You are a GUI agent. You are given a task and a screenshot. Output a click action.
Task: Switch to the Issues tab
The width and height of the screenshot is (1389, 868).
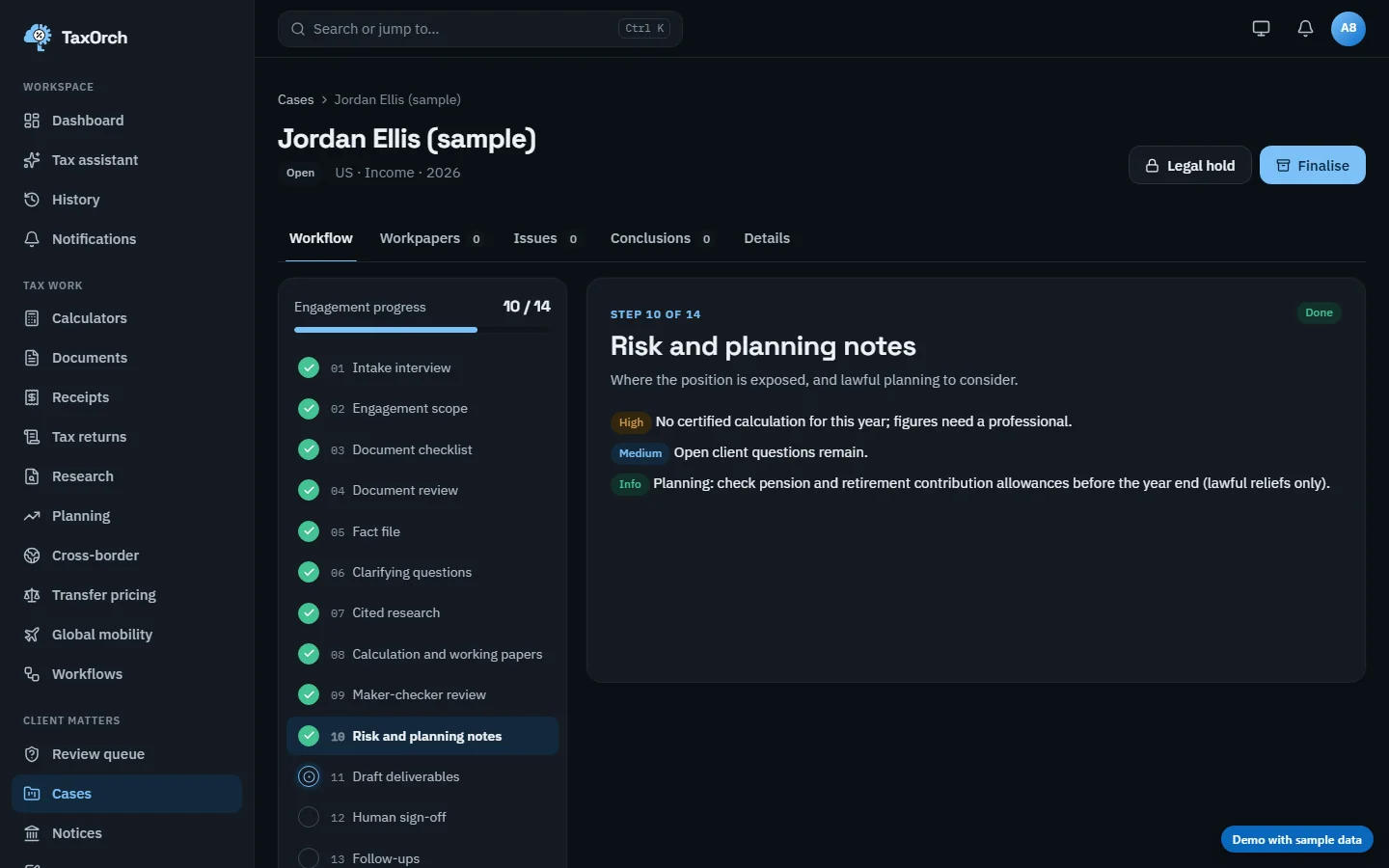click(x=546, y=238)
